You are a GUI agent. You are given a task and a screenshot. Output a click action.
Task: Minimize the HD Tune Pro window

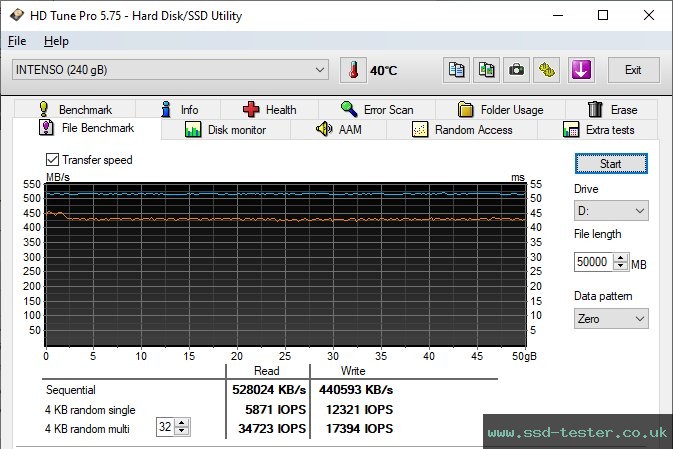558,15
